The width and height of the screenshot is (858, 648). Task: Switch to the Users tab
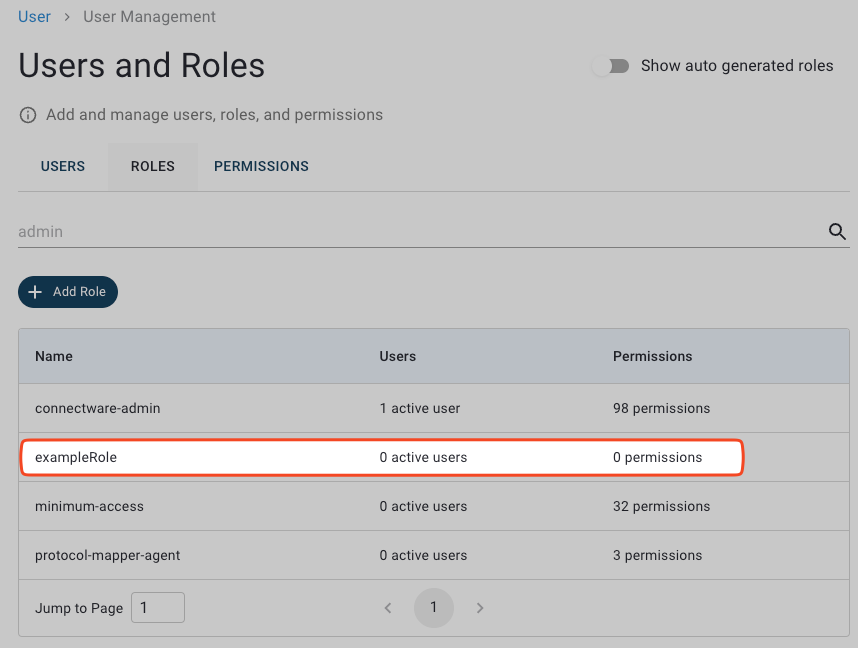click(63, 166)
